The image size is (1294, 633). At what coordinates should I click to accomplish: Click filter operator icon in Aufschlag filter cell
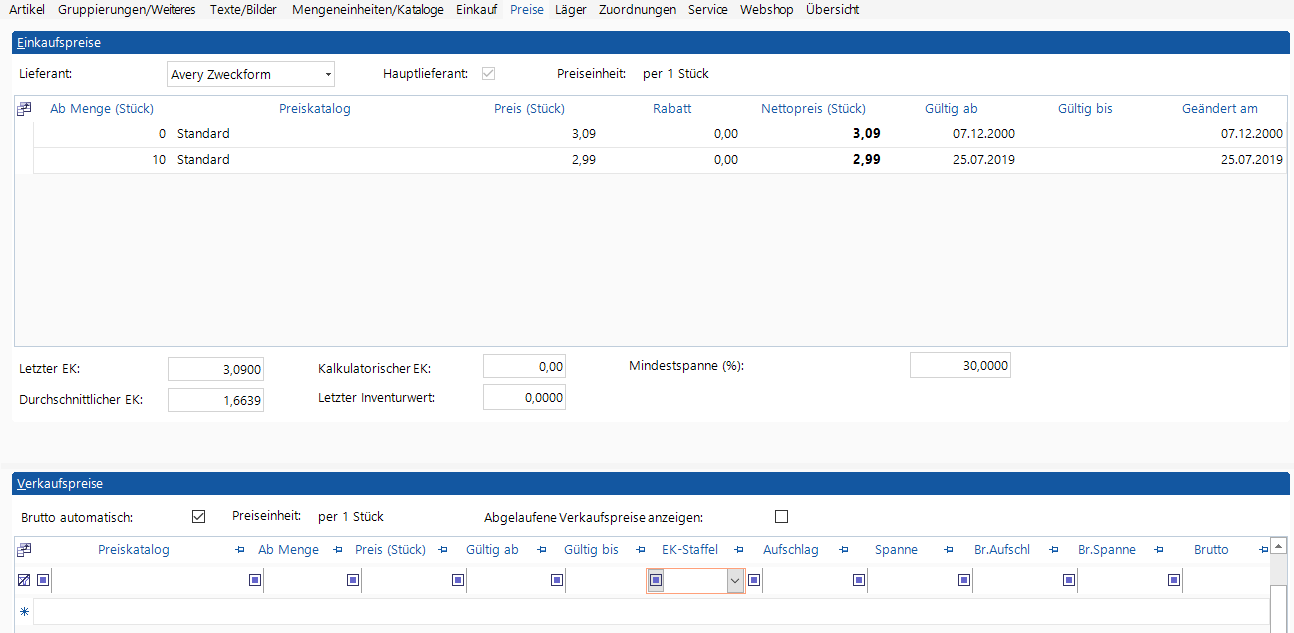pos(755,580)
